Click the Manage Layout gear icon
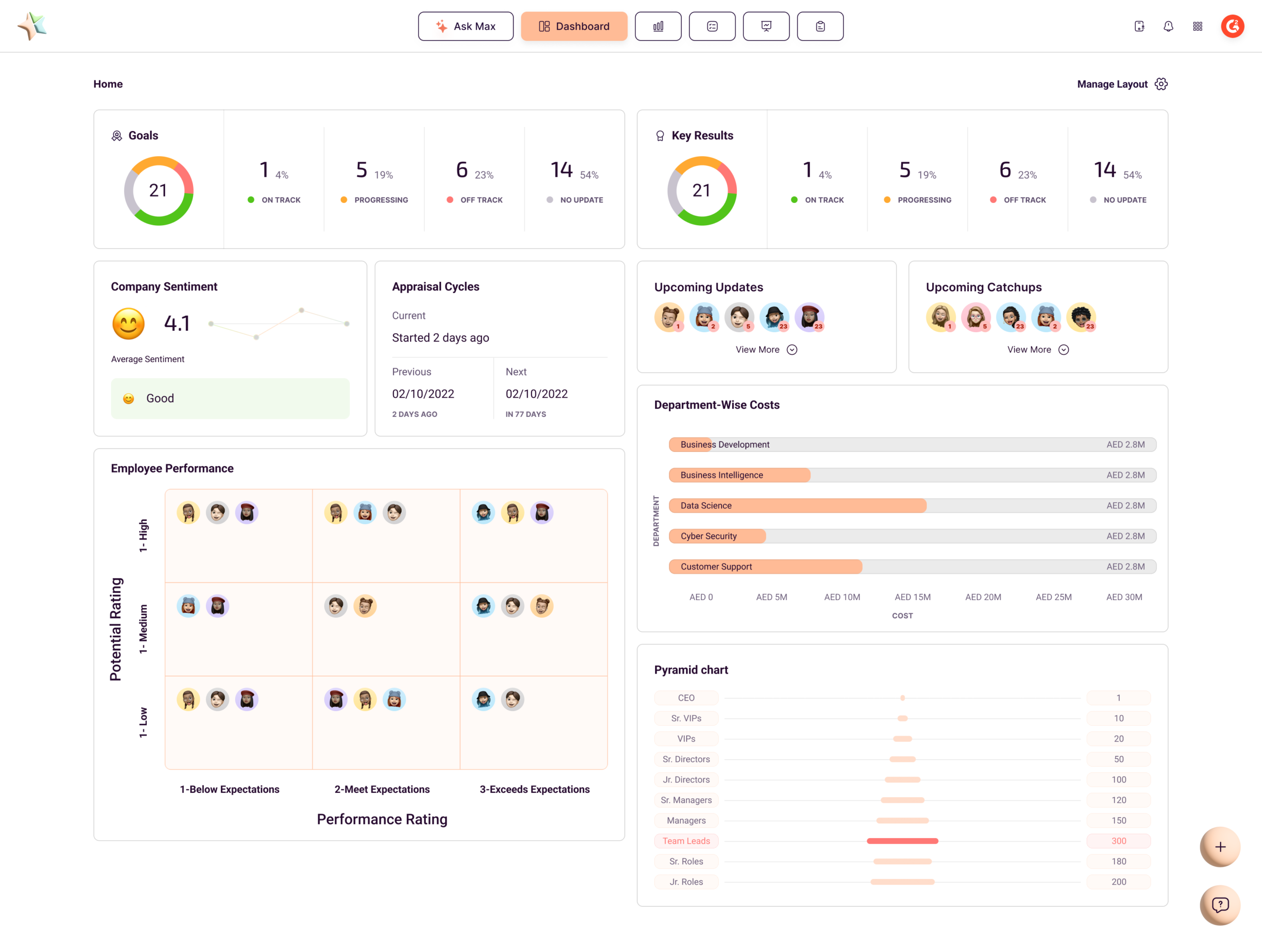 point(1161,84)
